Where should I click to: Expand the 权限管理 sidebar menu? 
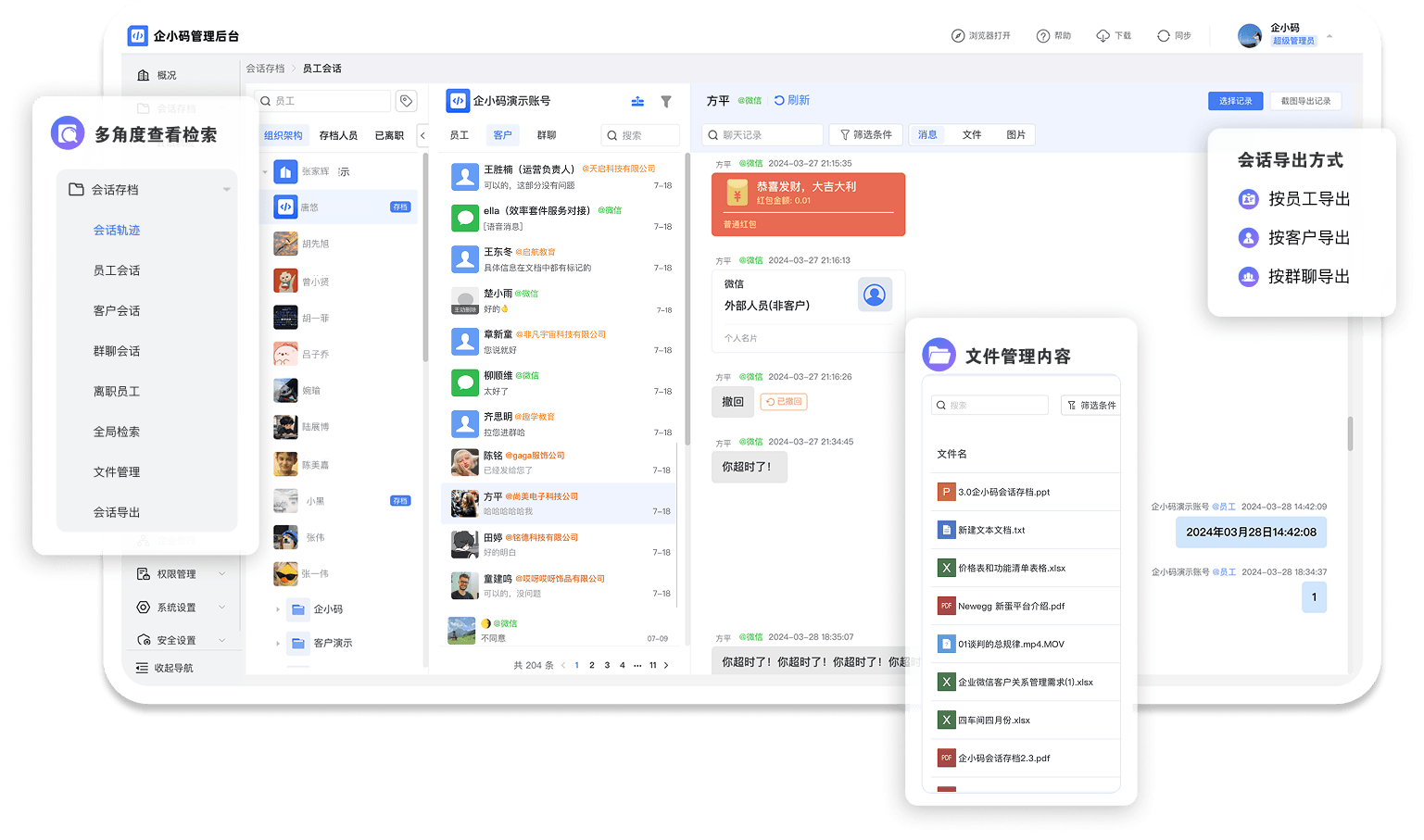(221, 574)
